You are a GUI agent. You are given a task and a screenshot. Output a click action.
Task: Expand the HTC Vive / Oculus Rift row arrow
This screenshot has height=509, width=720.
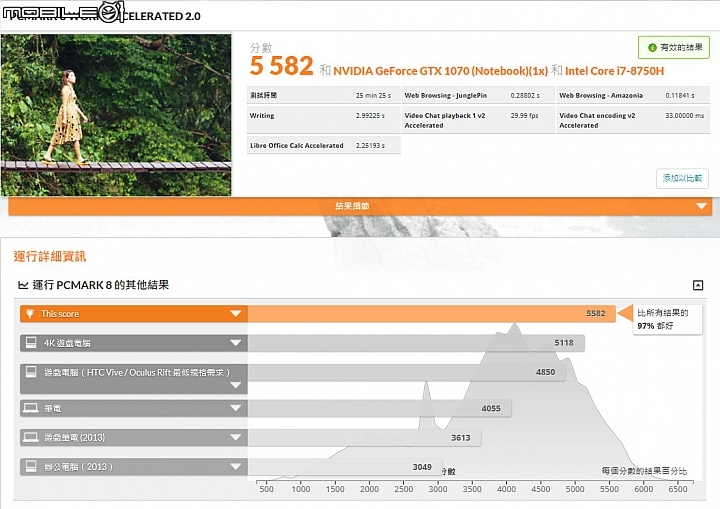click(x=236, y=385)
